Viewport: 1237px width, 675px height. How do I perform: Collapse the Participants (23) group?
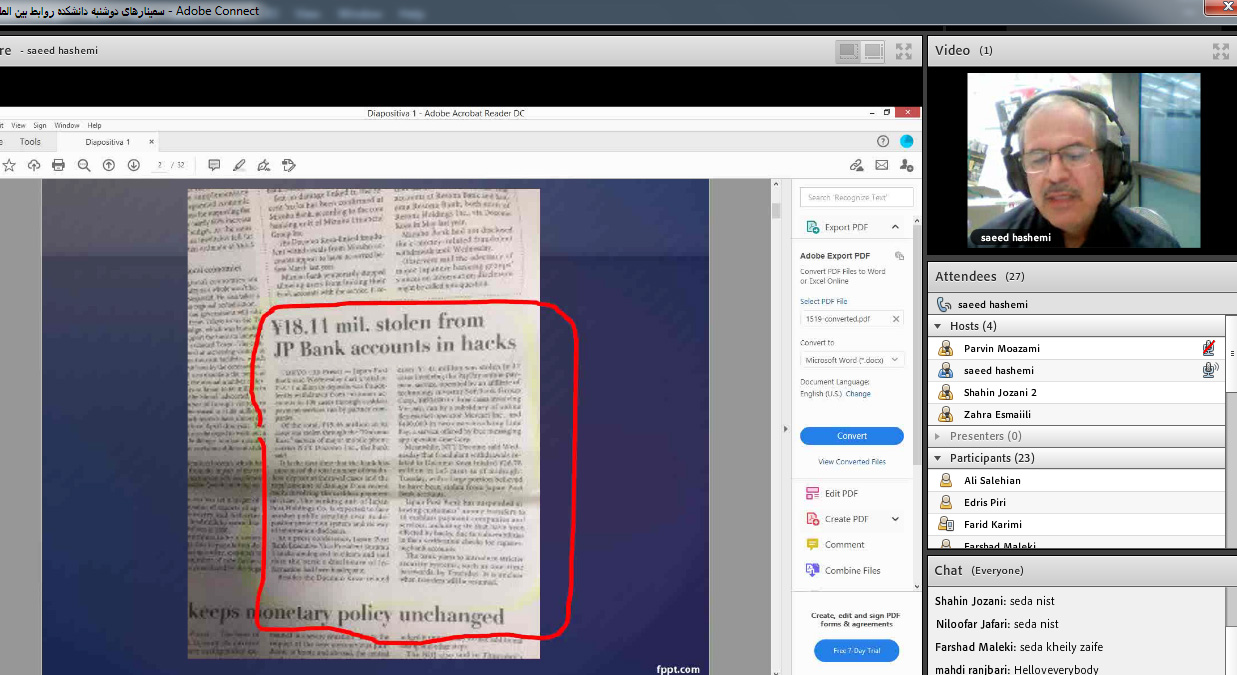[x=938, y=458]
